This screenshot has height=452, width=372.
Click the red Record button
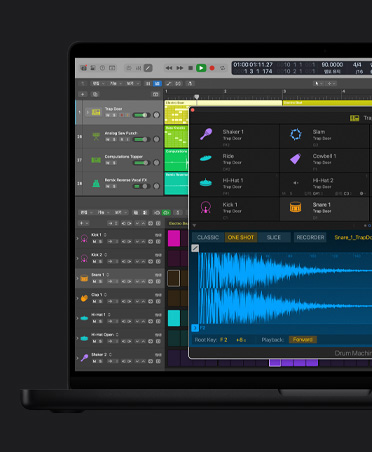point(212,68)
